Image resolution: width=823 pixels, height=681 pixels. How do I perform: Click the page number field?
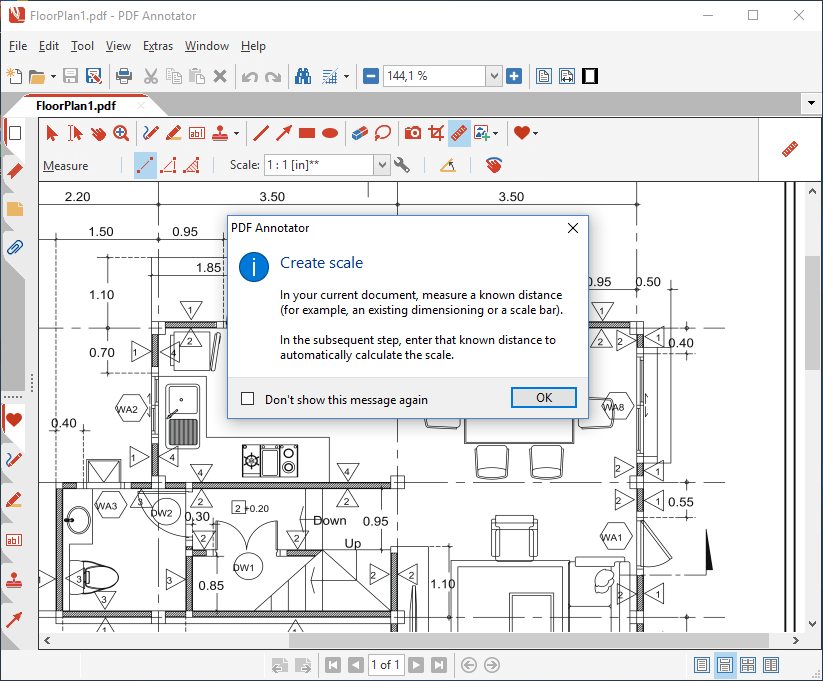[x=385, y=665]
